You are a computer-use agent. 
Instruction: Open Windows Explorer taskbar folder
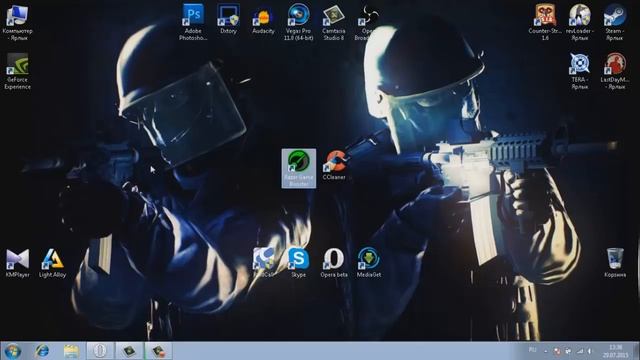(x=71, y=351)
